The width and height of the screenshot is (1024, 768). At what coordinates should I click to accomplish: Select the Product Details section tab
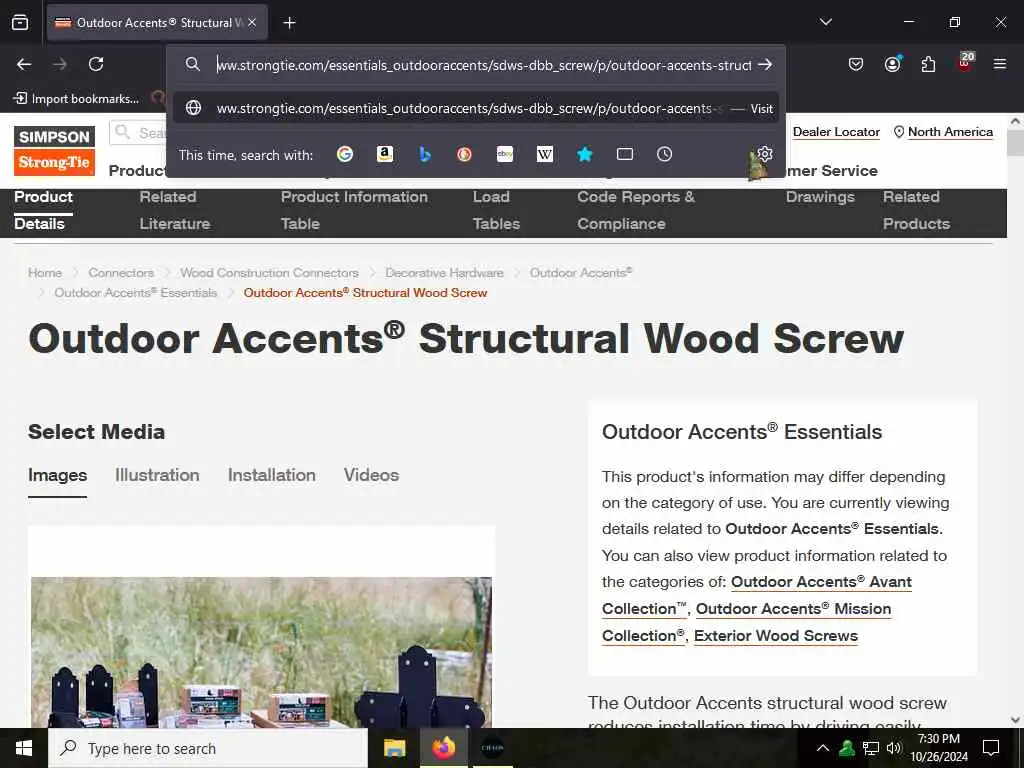click(x=43, y=210)
